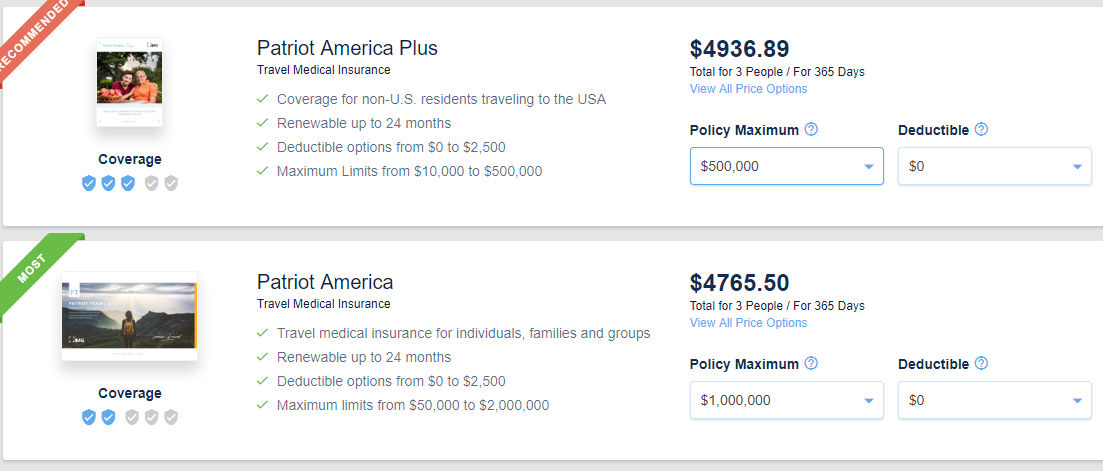
Task: Click last gray coverage shield under Patriot America Plus
Action: tap(171, 183)
